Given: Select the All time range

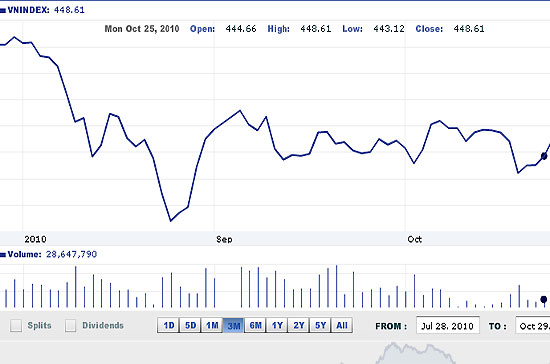Looking at the screenshot, I should click(342, 325).
